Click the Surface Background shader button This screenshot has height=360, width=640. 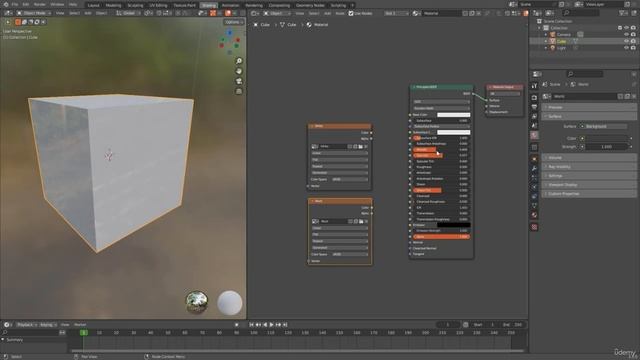tap(606, 127)
